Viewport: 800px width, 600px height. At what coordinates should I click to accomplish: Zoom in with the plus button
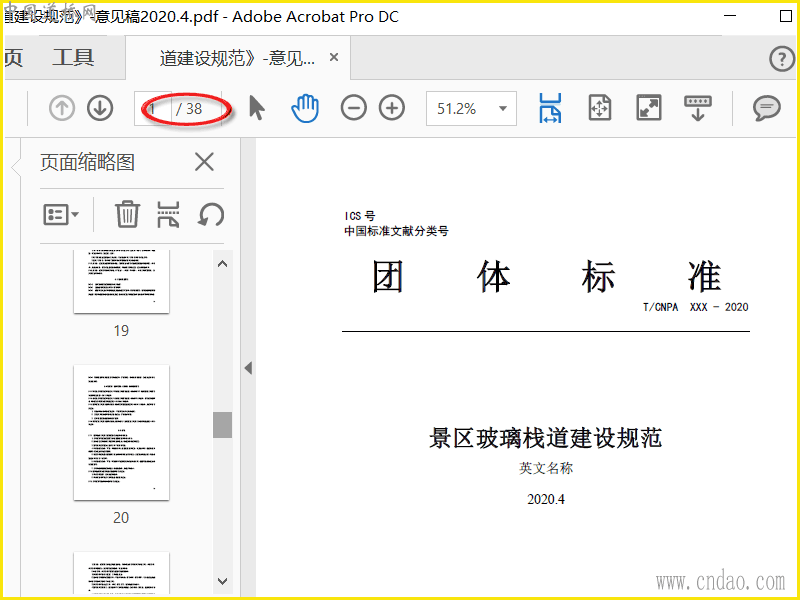tap(392, 108)
